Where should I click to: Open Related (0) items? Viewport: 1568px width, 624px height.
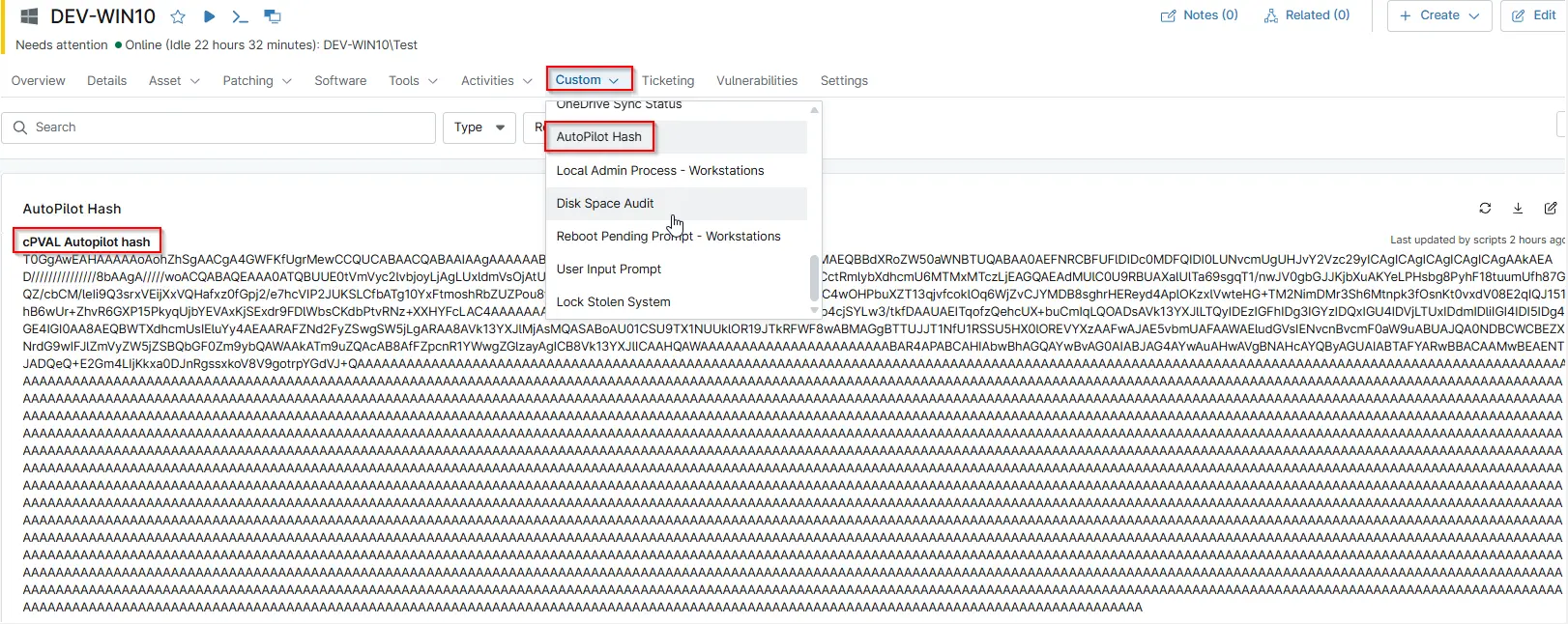point(1306,15)
